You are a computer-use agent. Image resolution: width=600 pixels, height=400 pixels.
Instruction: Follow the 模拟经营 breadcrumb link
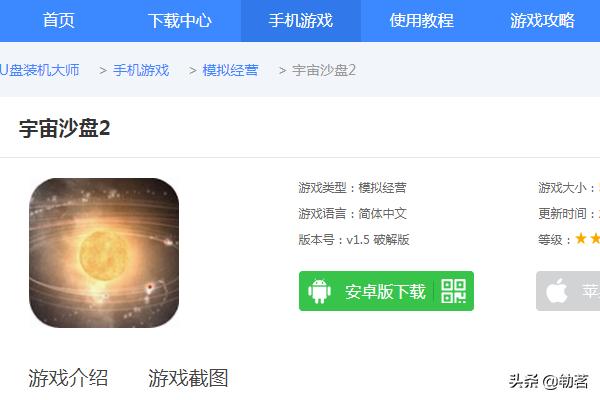(230, 70)
